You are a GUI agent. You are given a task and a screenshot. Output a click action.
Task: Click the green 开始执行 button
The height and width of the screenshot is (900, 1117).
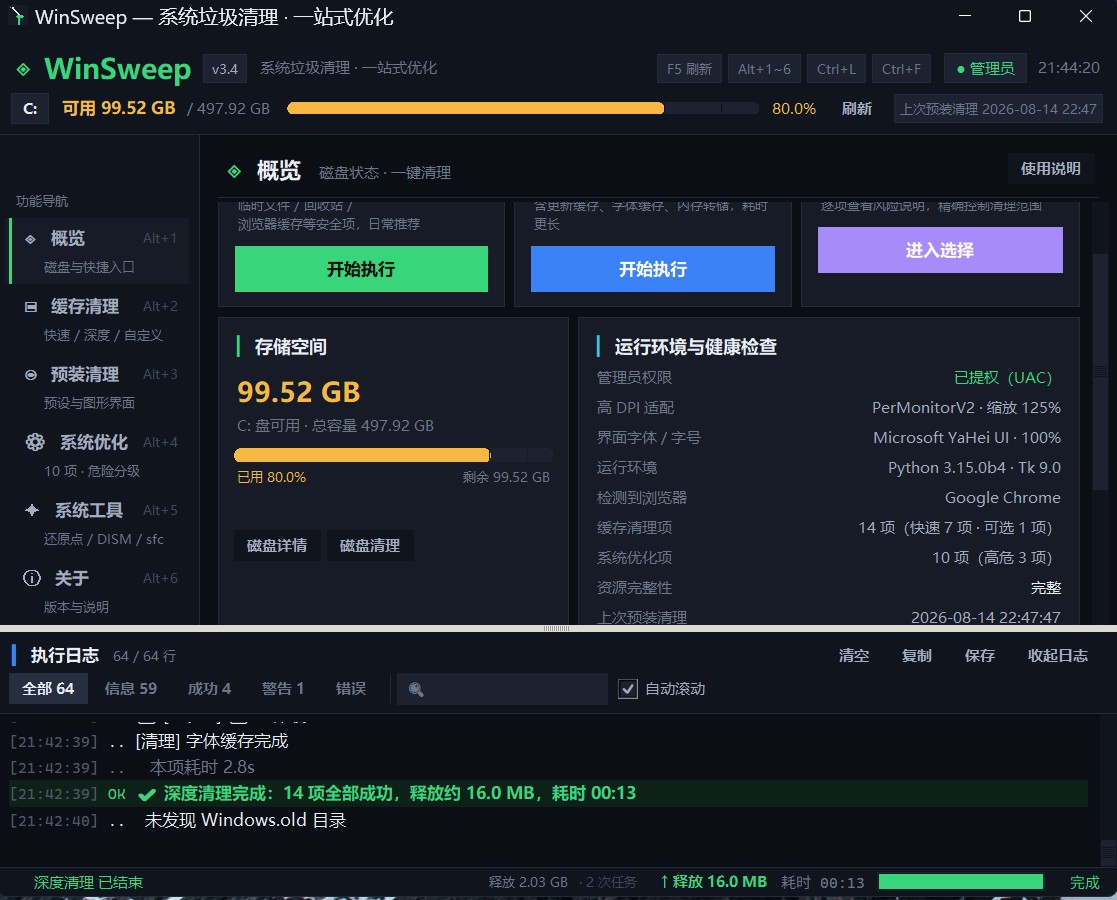[361, 269]
